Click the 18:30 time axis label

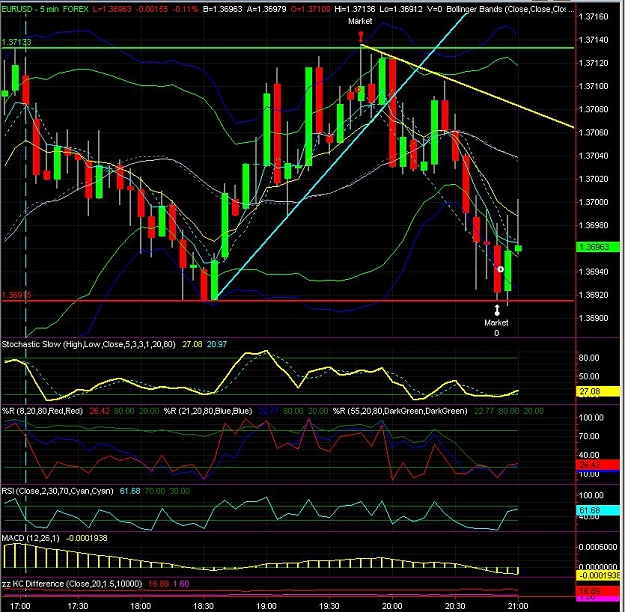[204, 606]
